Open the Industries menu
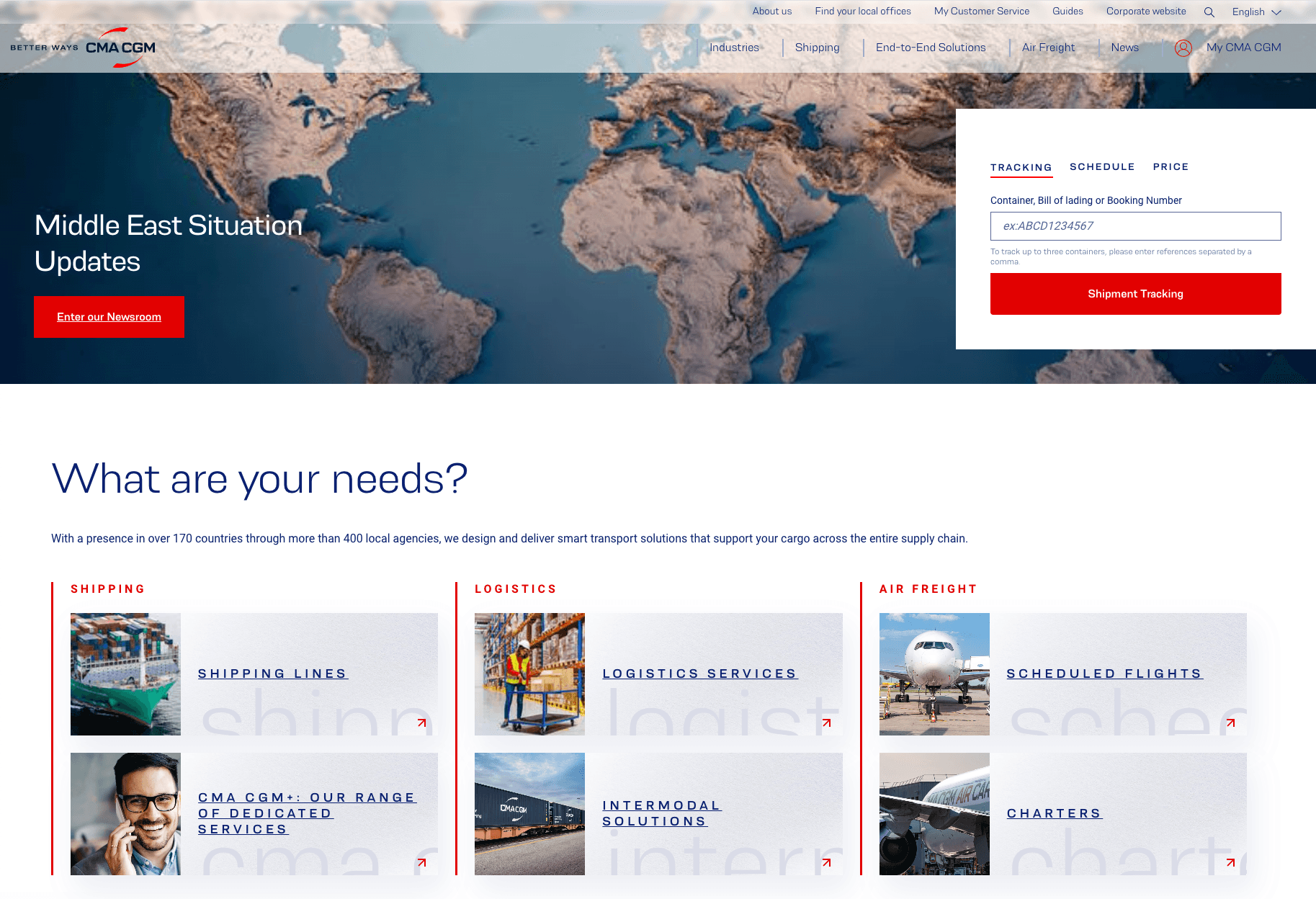 tap(734, 48)
